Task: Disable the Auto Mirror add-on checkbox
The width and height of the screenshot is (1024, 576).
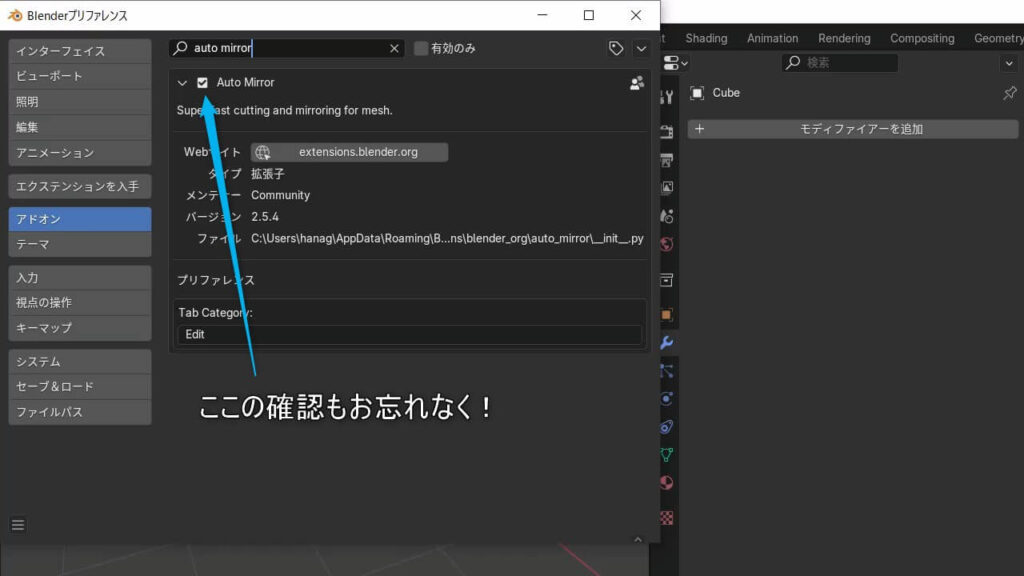Action: [x=202, y=83]
